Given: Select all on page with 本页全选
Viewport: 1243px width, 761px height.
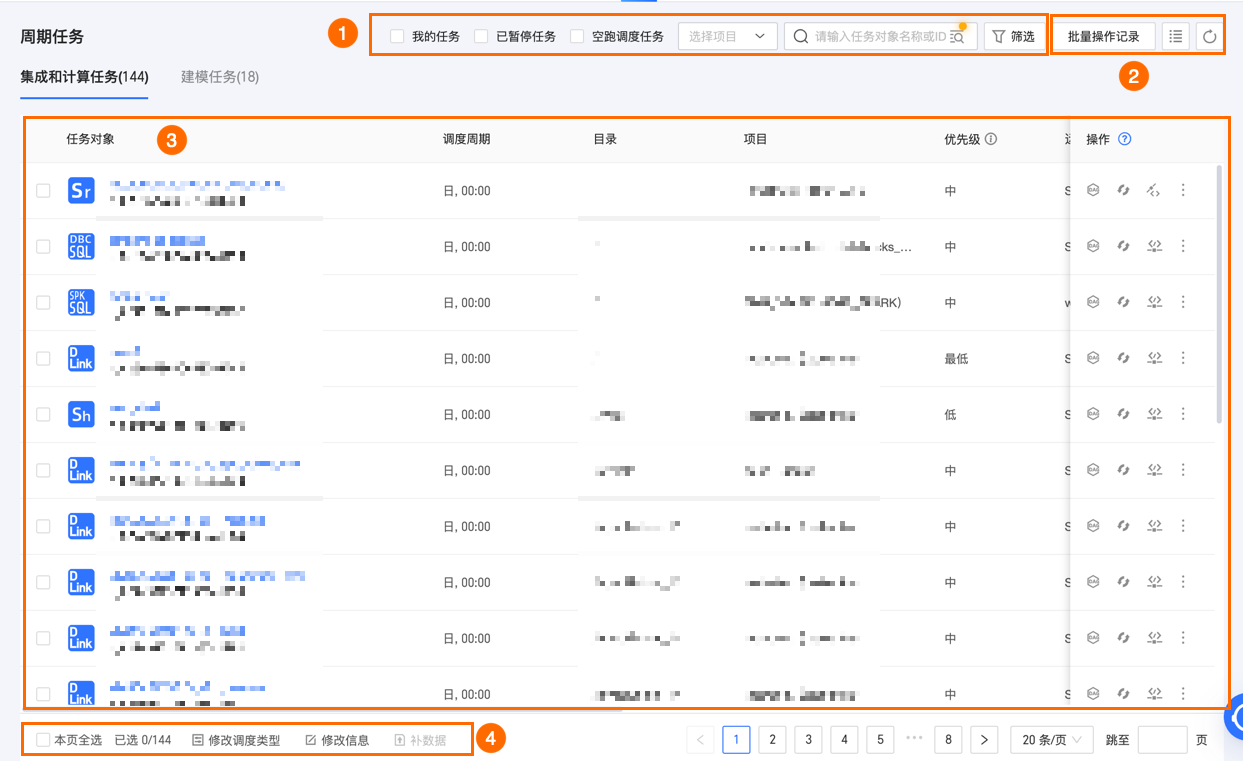Looking at the screenshot, I should 43,740.
